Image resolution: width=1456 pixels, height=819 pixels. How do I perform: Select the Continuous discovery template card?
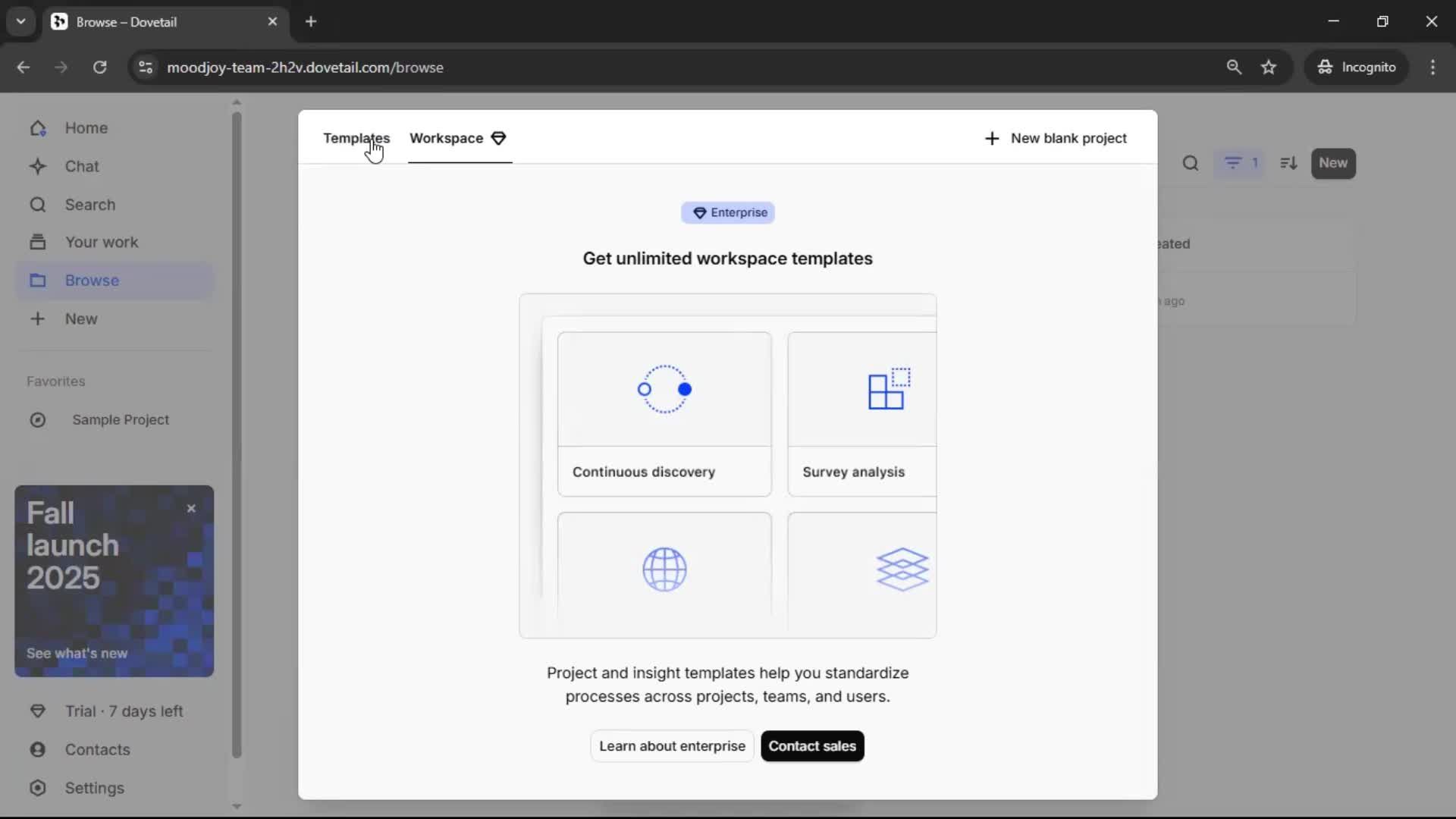click(x=664, y=414)
